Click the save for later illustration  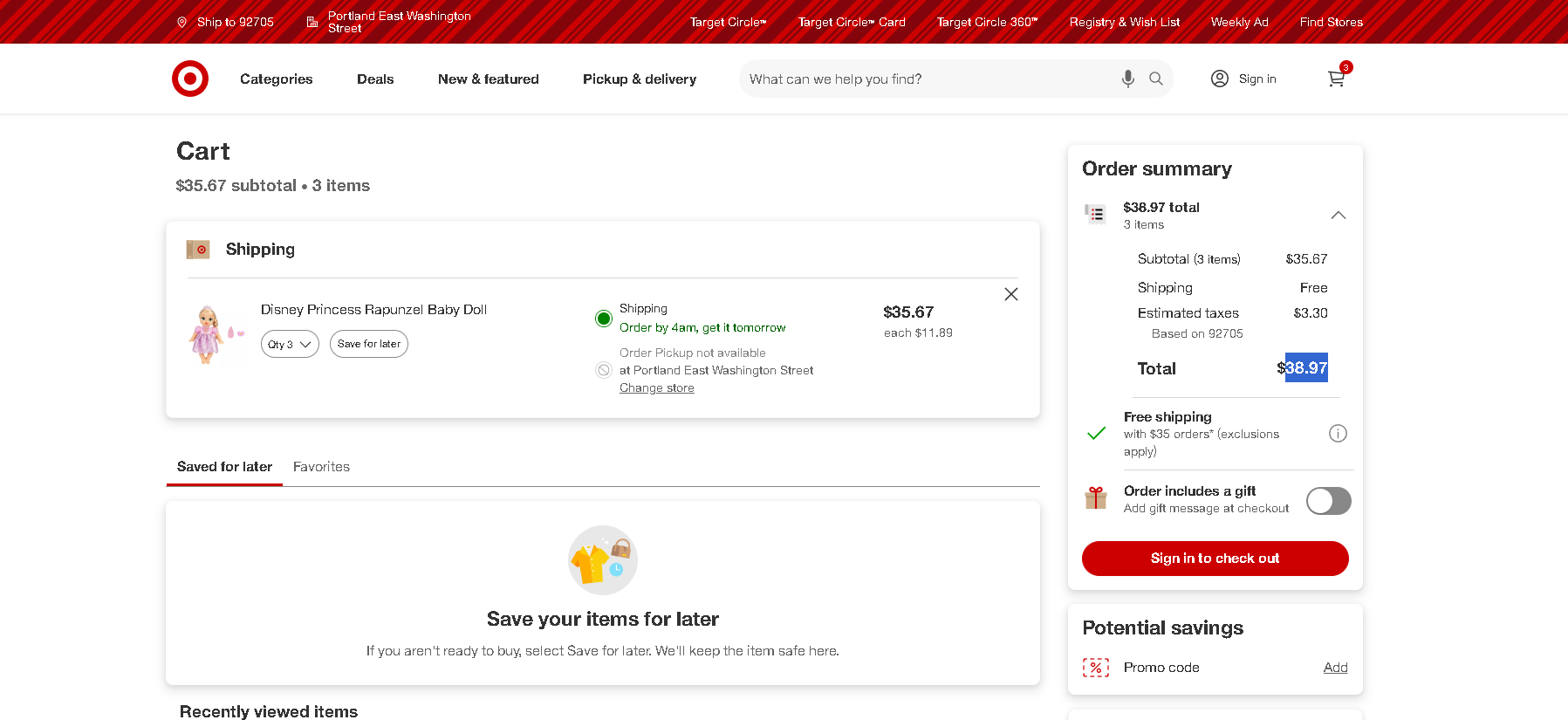coord(603,560)
